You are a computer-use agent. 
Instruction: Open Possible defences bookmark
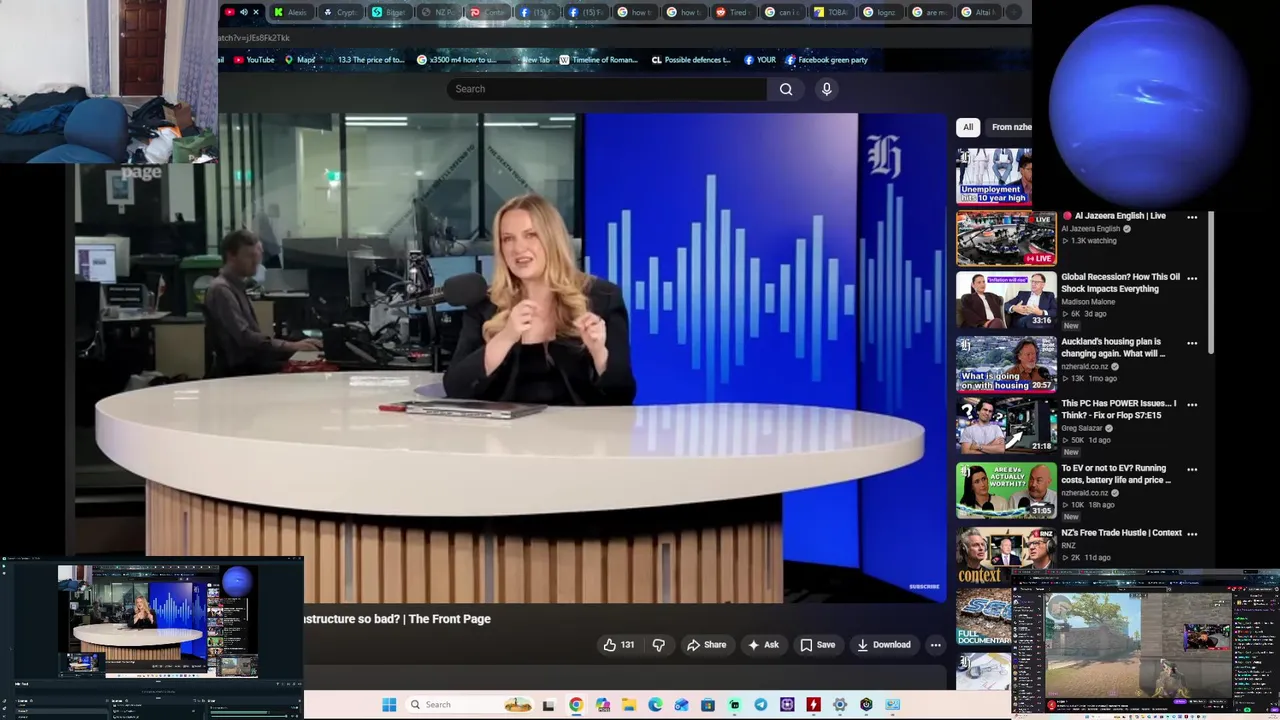coord(691,60)
